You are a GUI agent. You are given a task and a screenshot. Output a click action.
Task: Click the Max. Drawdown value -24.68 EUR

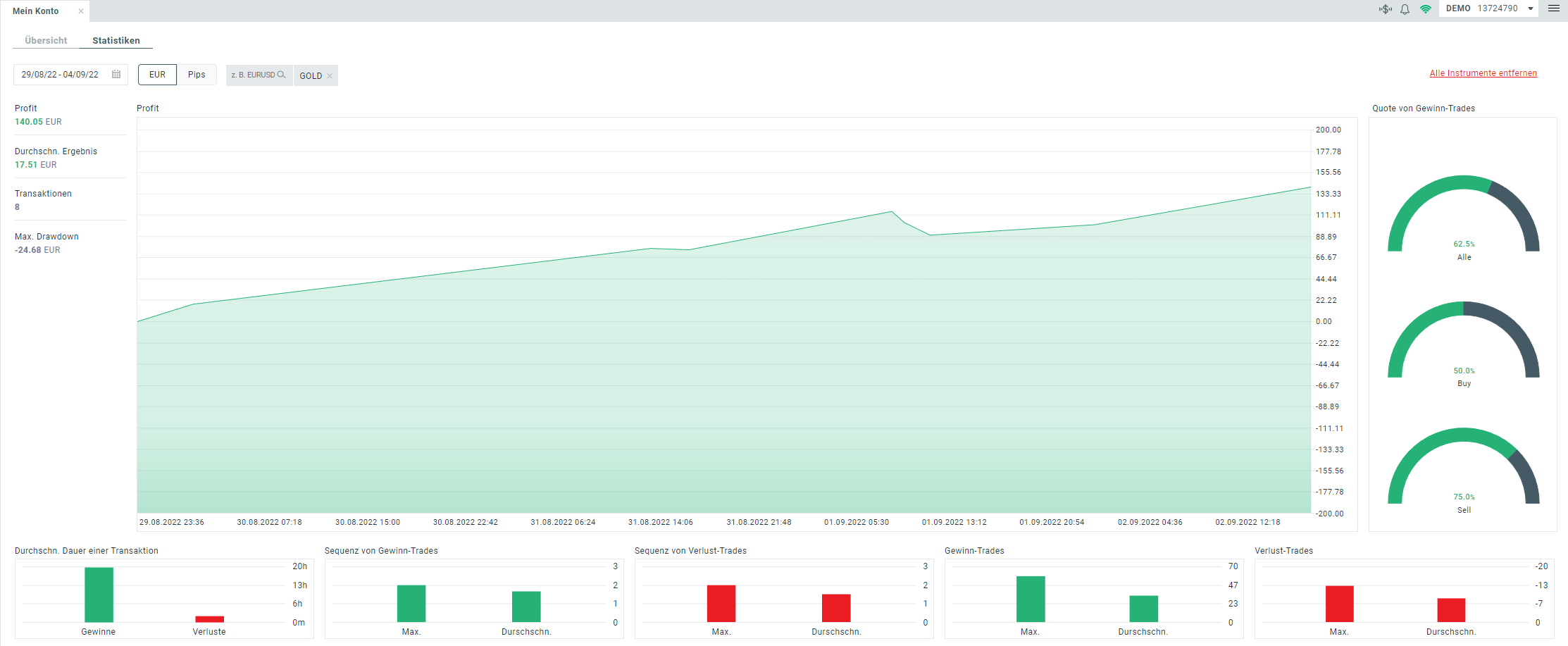[37, 250]
